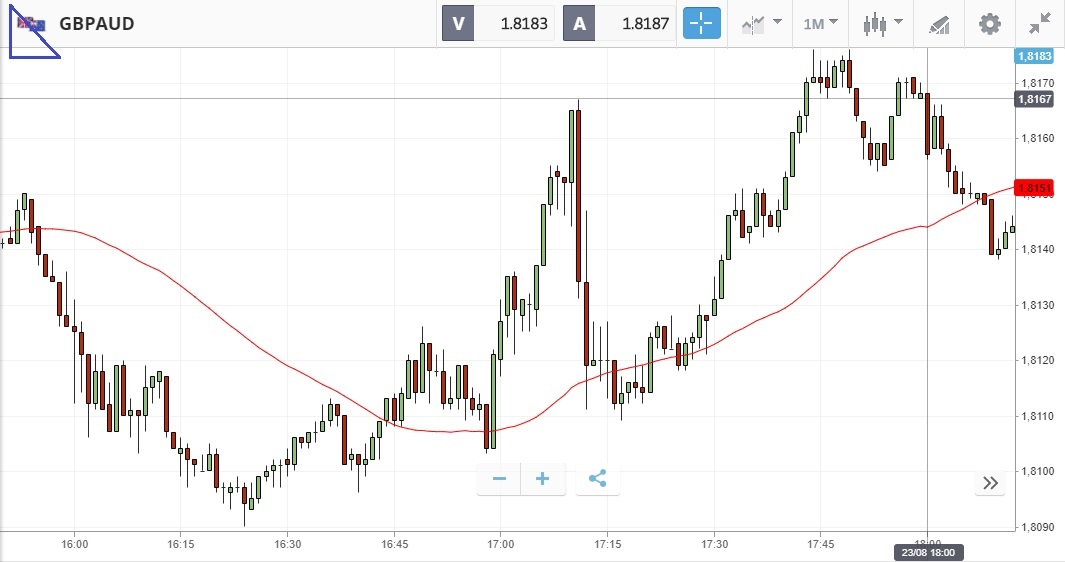Click the gray 1,8167 crosshair price label

coord(1033,99)
